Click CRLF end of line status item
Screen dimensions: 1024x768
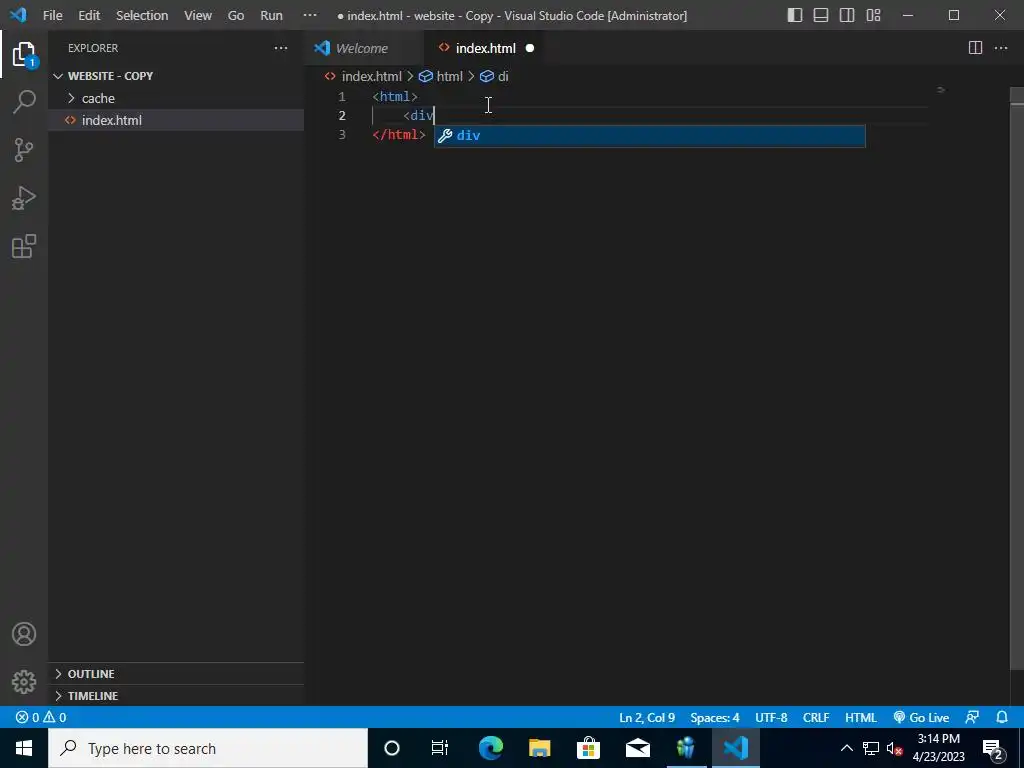coord(816,717)
